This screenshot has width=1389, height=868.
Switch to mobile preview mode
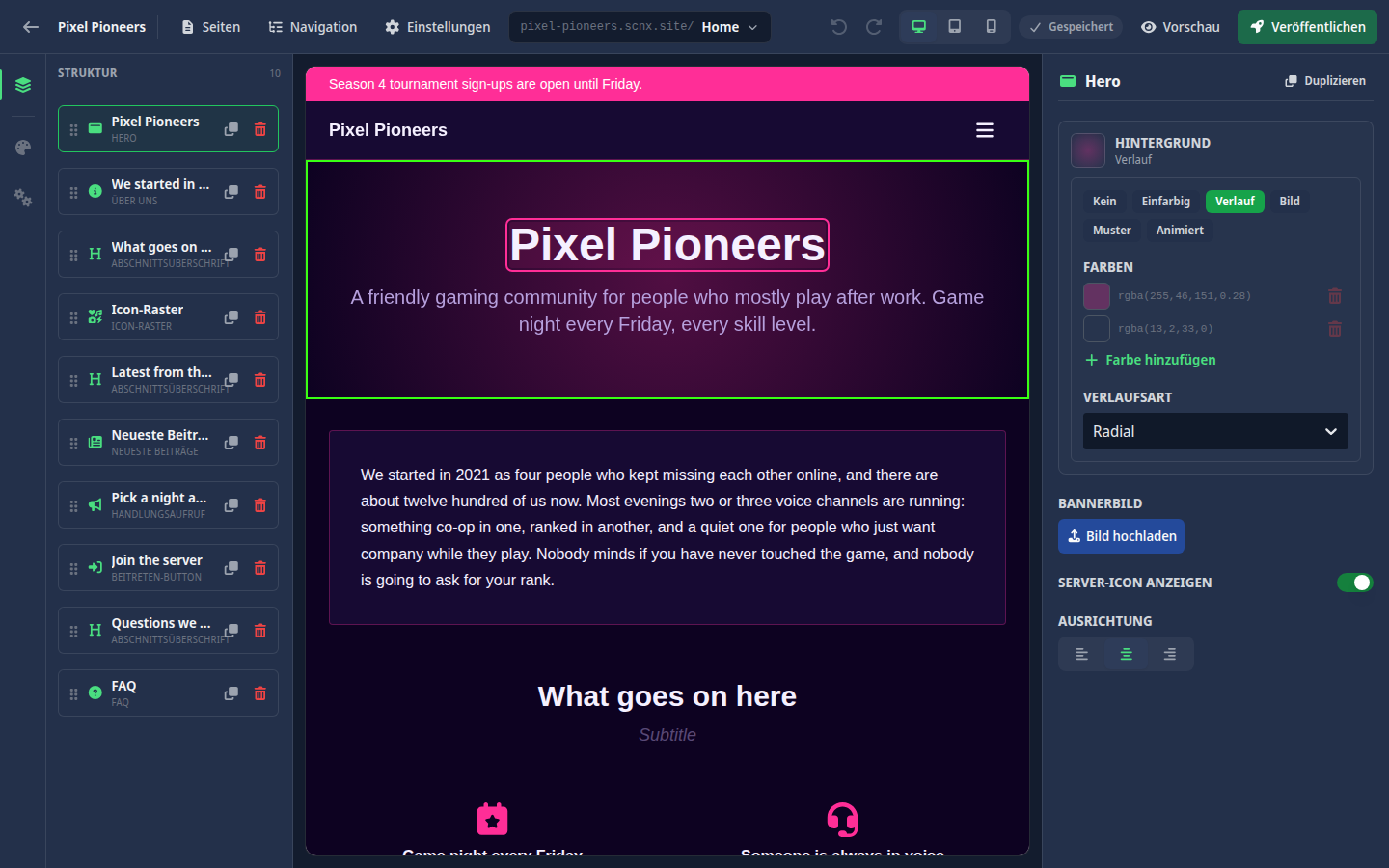pyautogui.click(x=991, y=27)
